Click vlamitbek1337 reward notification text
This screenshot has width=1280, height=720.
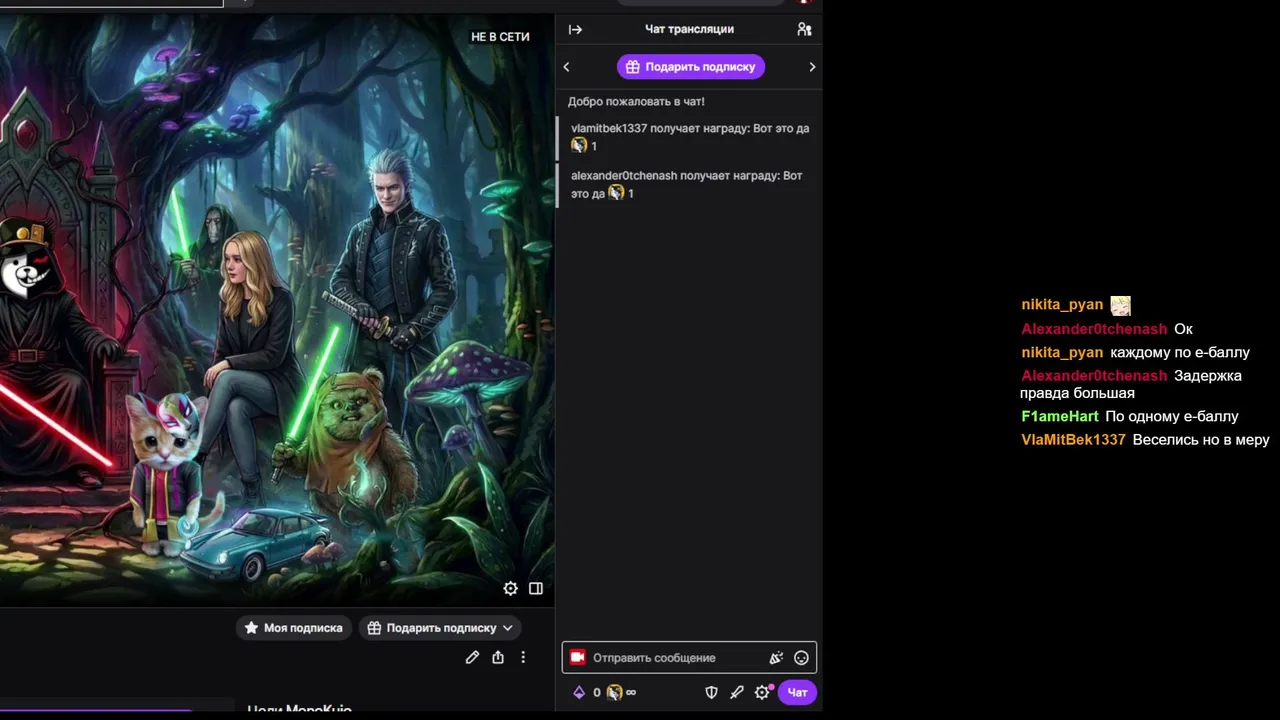690,137
